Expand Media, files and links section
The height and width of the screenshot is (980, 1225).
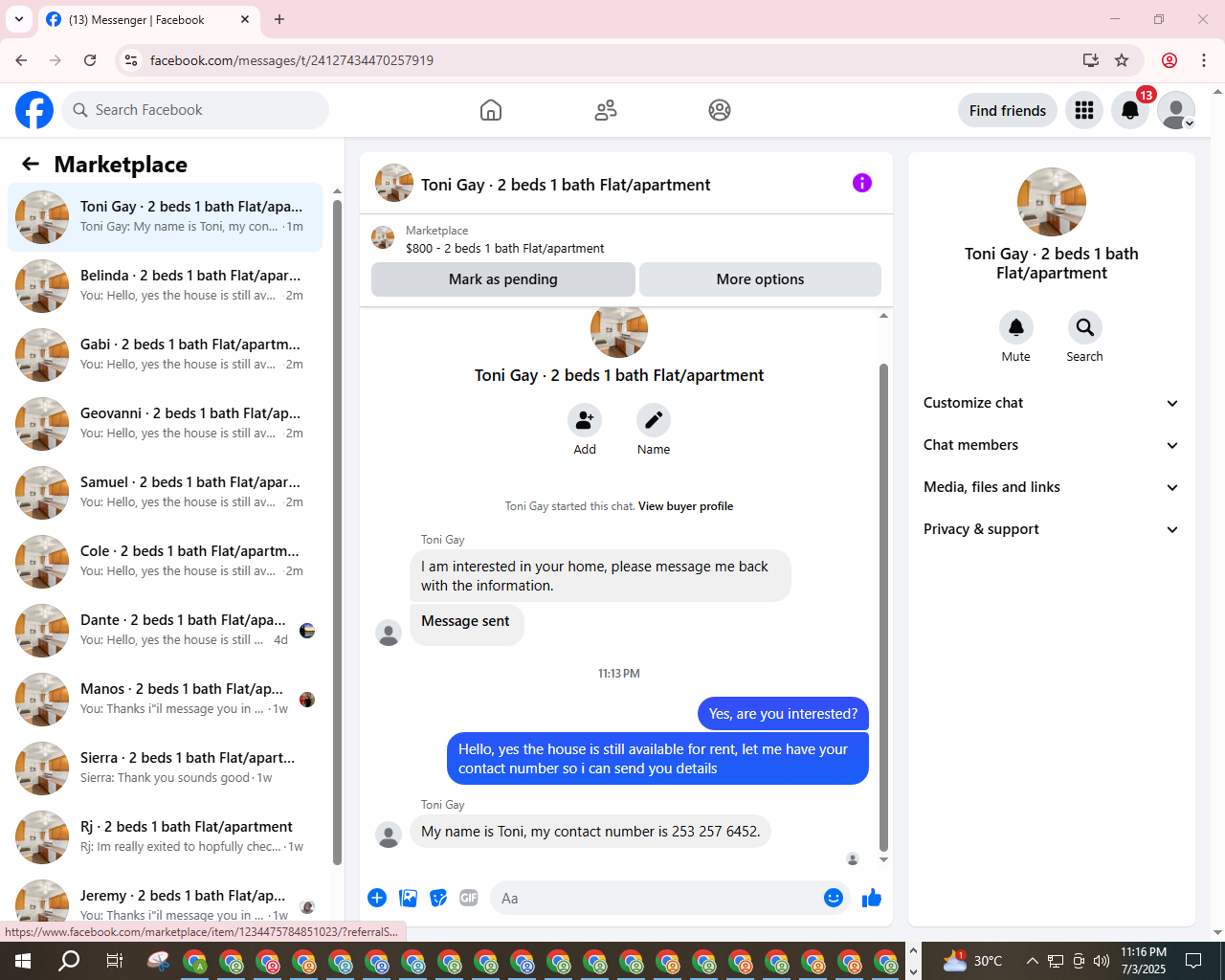click(1052, 487)
